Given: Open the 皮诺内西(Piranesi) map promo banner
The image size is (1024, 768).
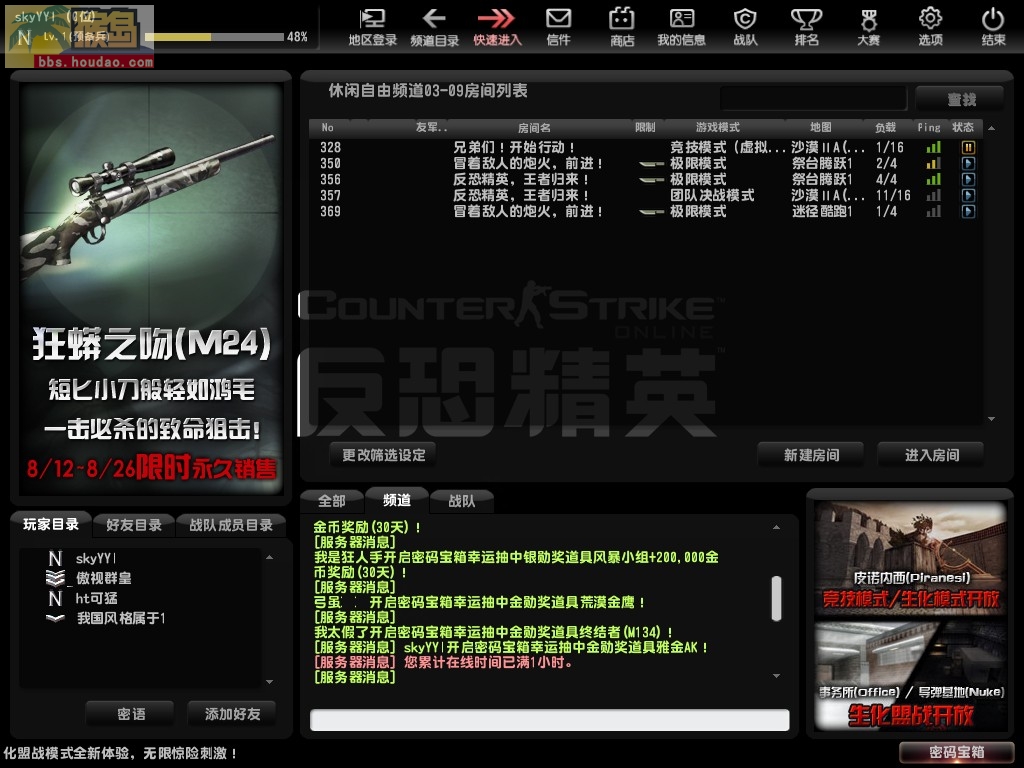Looking at the screenshot, I should click(x=910, y=558).
